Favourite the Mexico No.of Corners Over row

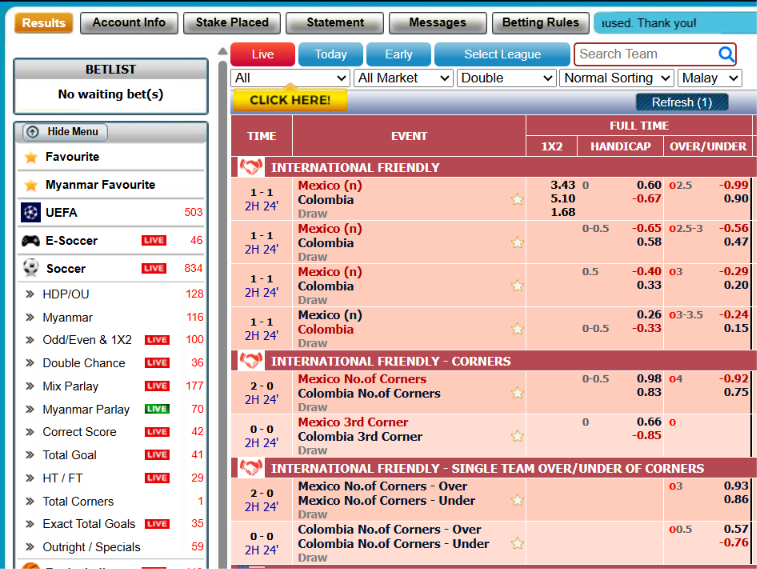point(517,500)
